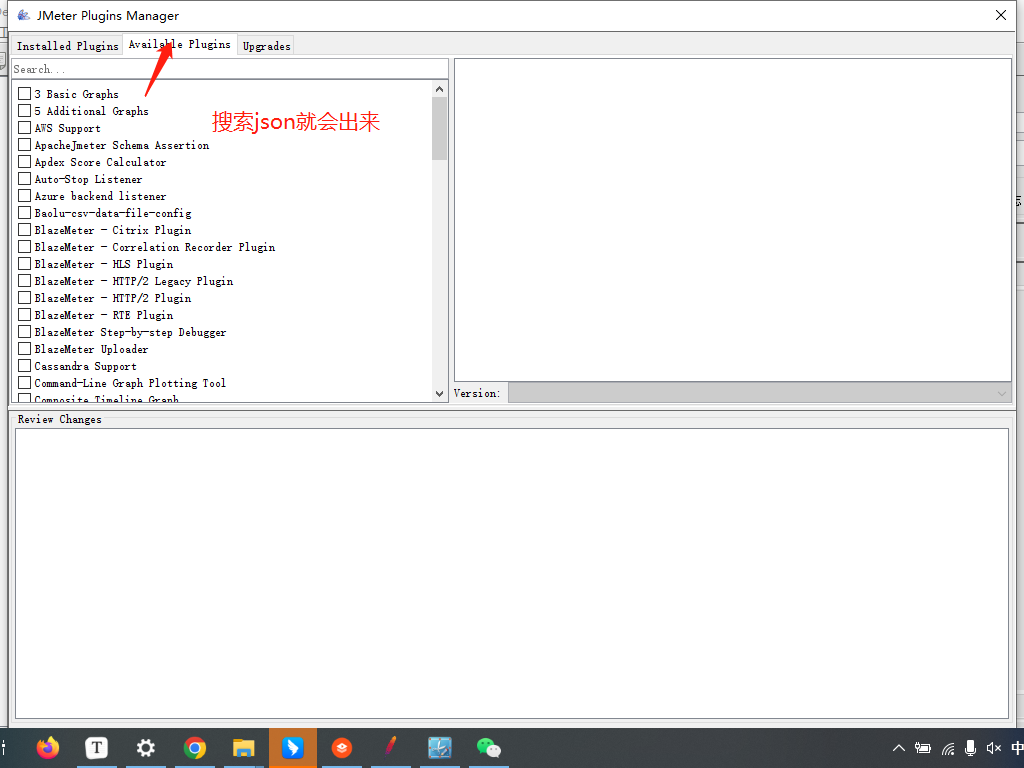This screenshot has height=768, width=1024.
Task: Select Cassandra Support entry
Action: [86, 366]
